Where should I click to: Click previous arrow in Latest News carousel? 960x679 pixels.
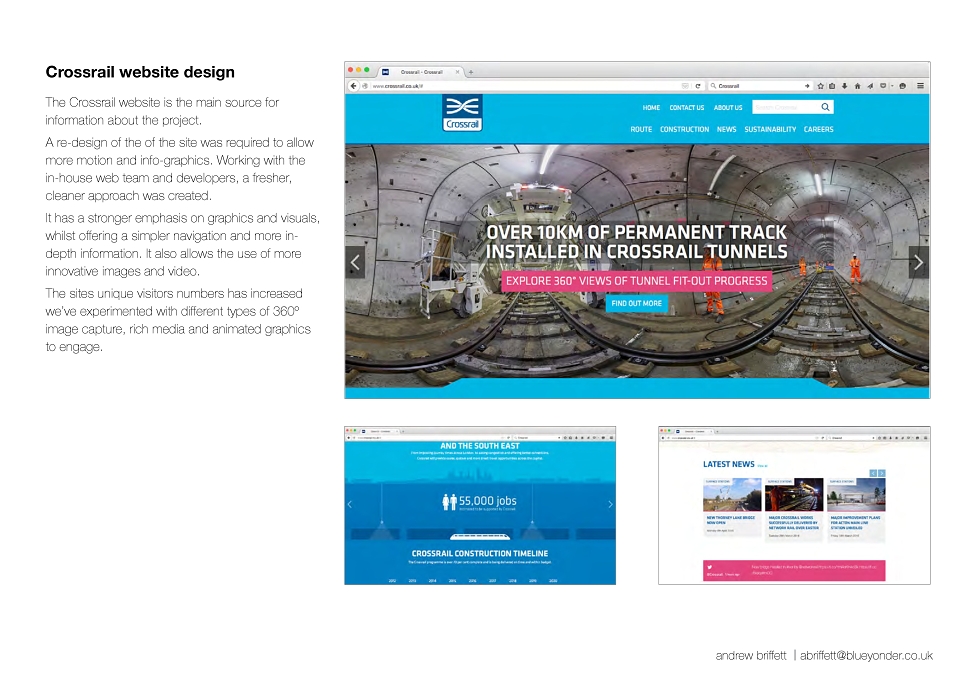874,473
